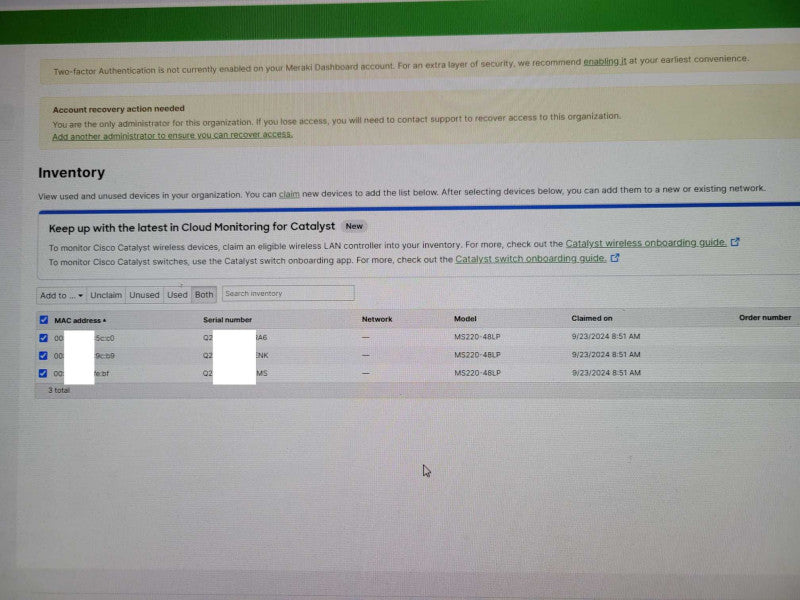Click serial number ending A6
The width and height of the screenshot is (800, 600).
pyautogui.click(x=235, y=337)
